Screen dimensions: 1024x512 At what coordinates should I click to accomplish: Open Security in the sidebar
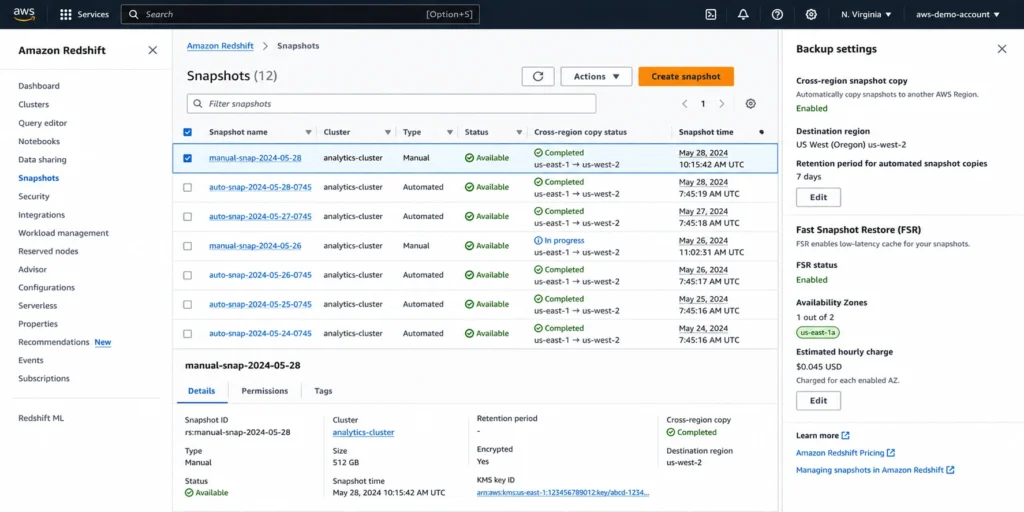click(33, 197)
